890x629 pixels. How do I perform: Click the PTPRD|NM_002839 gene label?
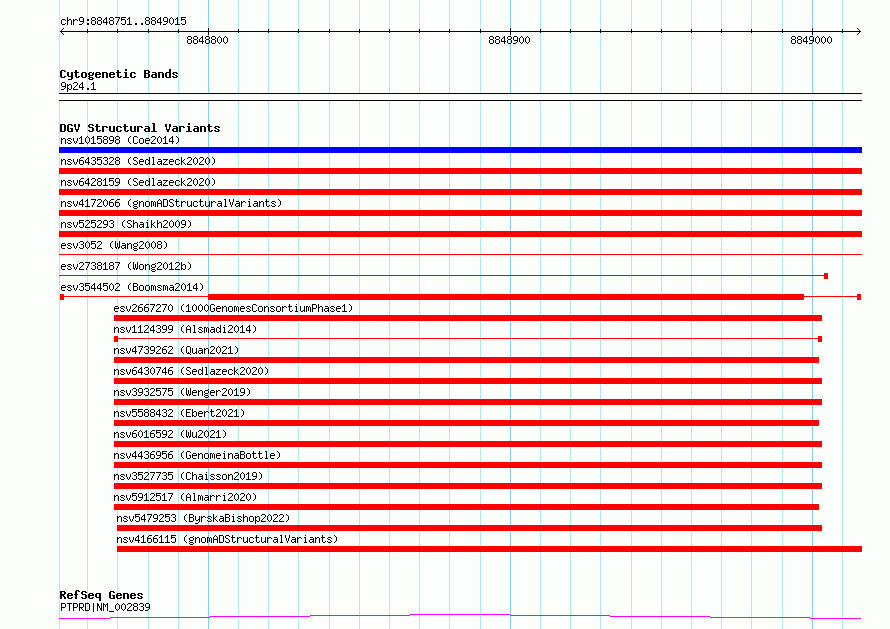coord(105,607)
